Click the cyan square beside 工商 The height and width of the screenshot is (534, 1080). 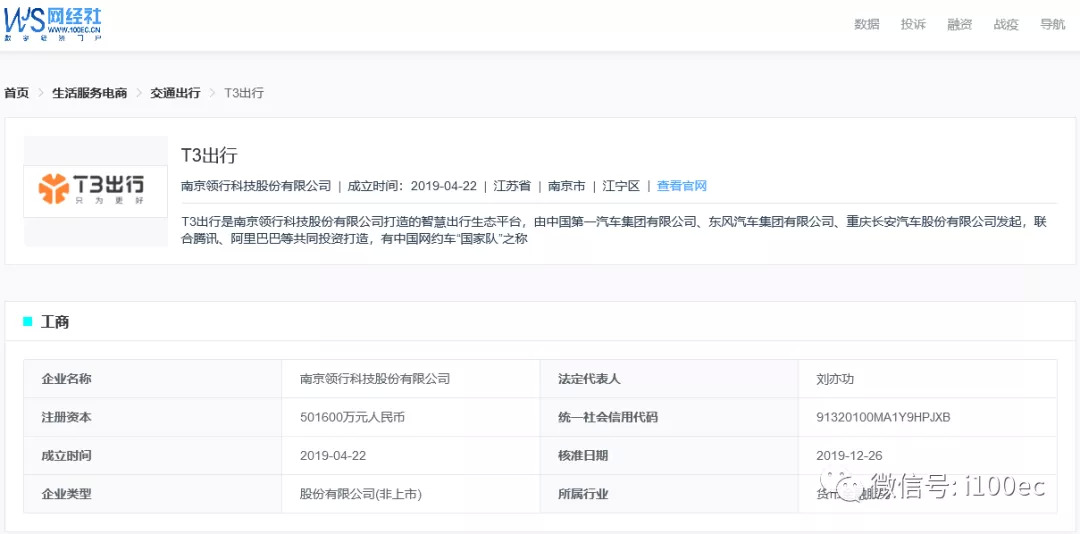click(x=28, y=322)
